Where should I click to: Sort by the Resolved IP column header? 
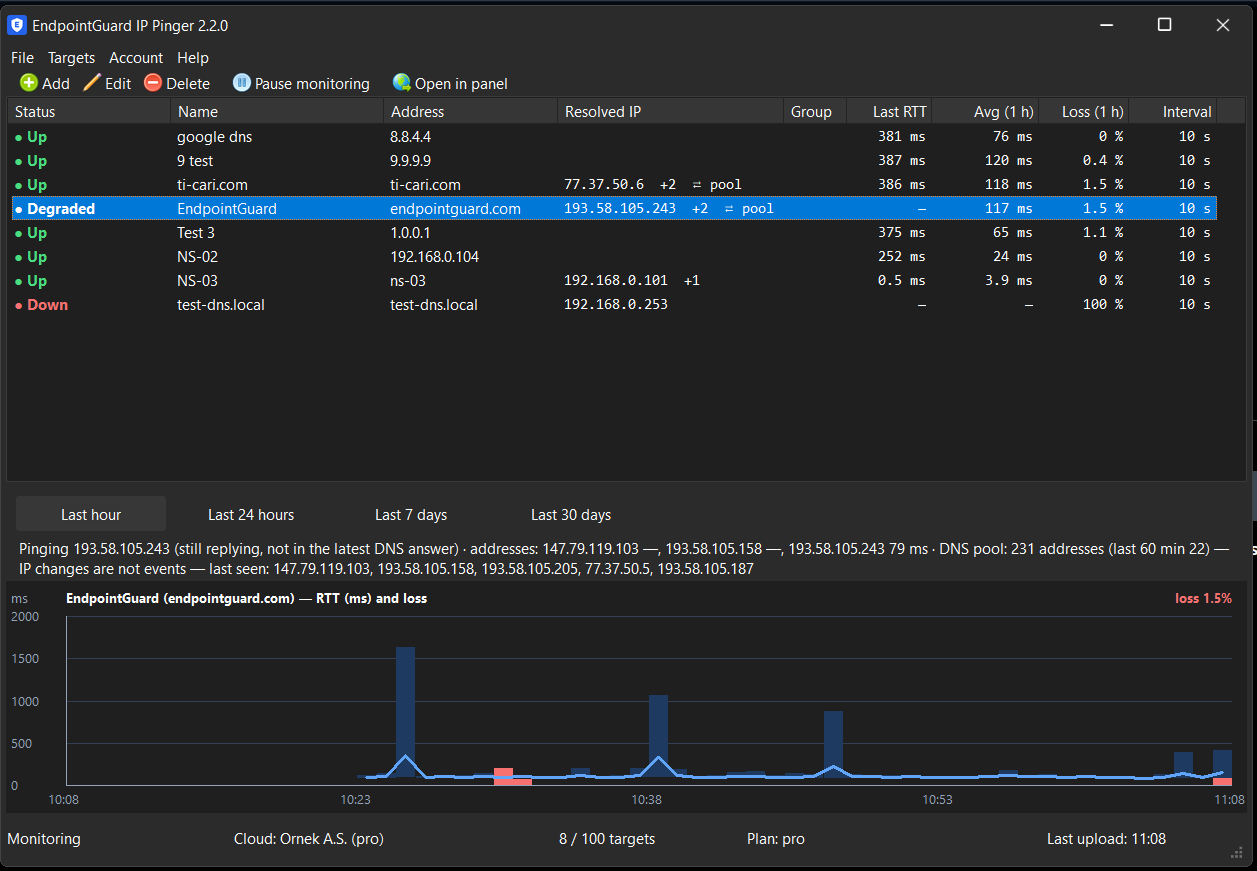coord(671,111)
